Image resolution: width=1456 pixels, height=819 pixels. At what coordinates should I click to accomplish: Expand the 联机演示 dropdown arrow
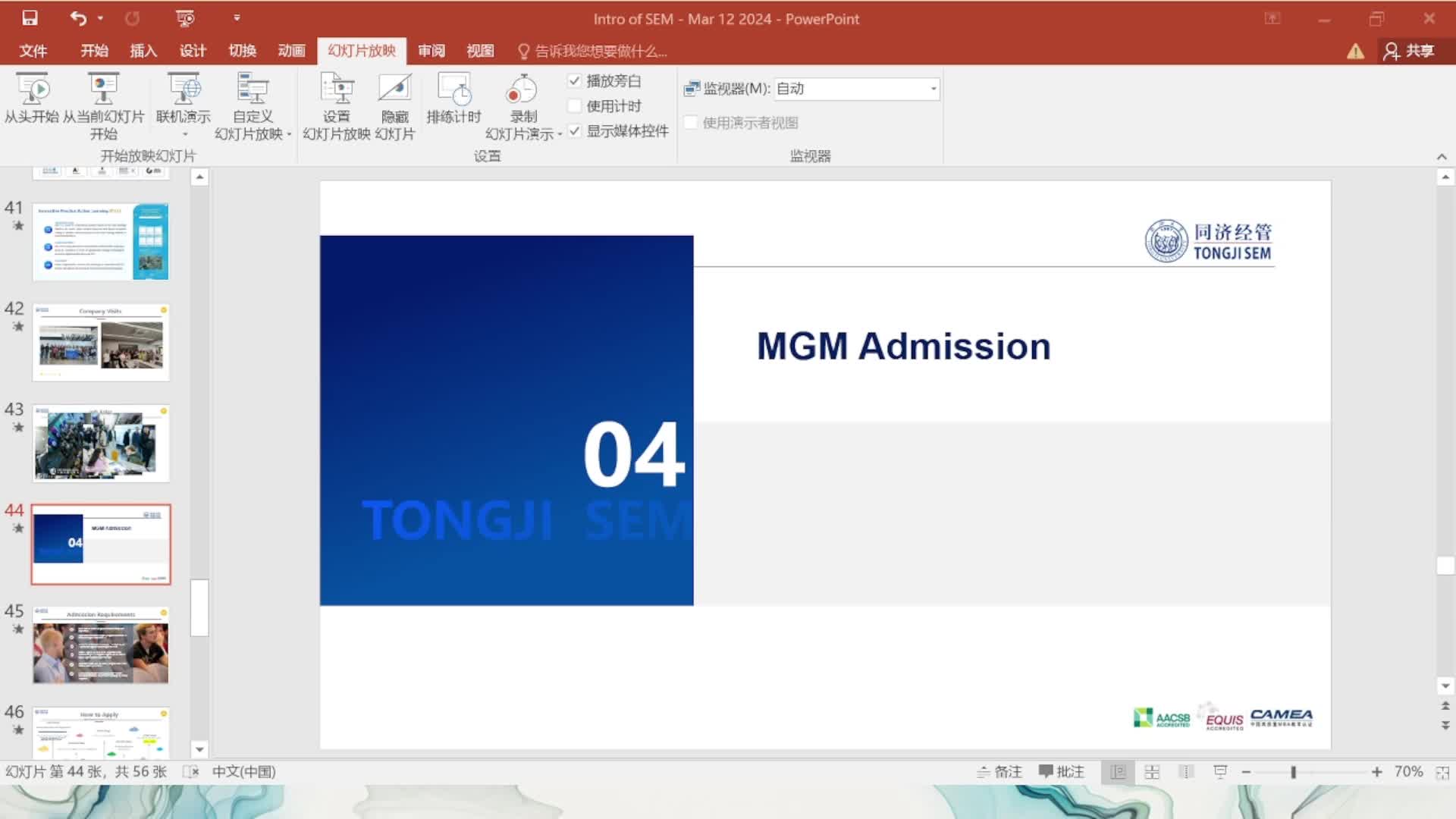[x=184, y=135]
